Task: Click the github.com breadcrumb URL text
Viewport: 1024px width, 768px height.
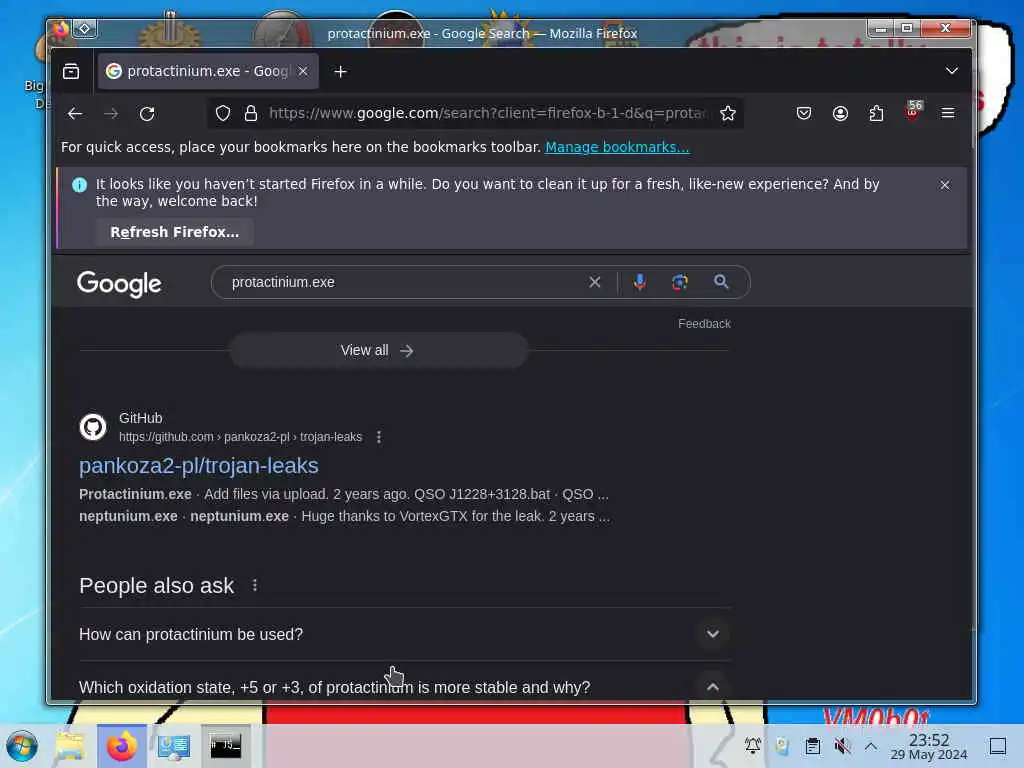Action: click(x=240, y=437)
